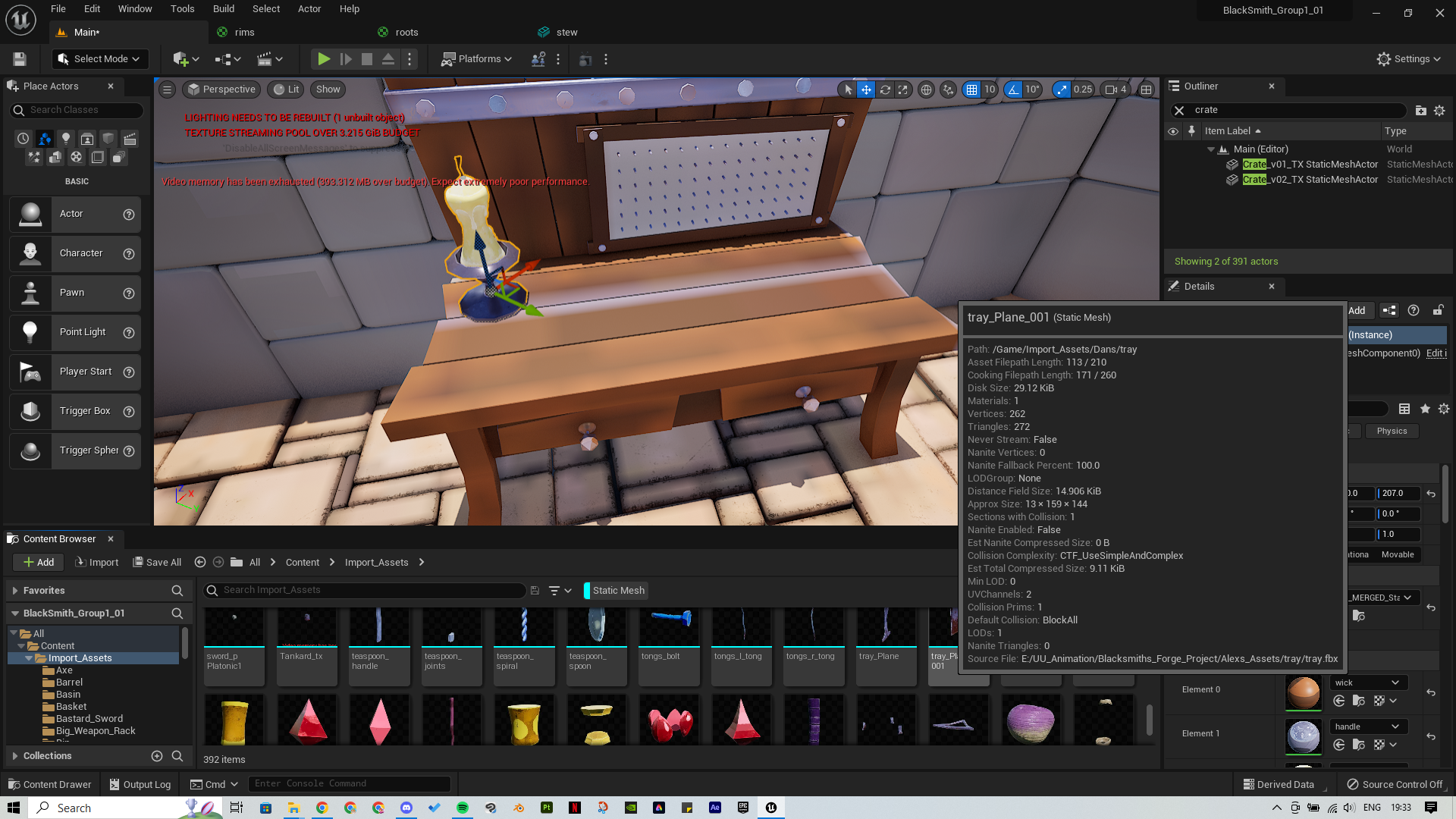Viewport: 1456px width, 819px height.
Task: Toggle scale snapping icon
Action: coord(1062,89)
